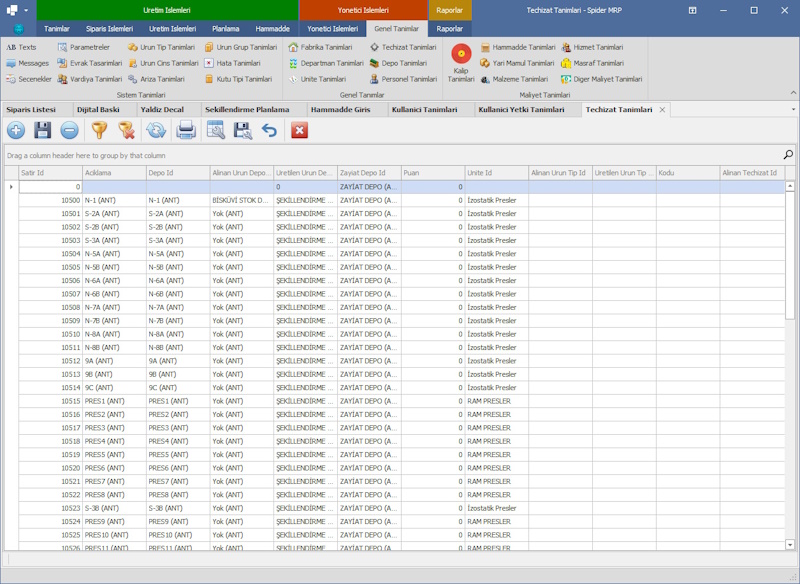Open Vardiya Tanimlari
The height and width of the screenshot is (584, 800).
90,79
